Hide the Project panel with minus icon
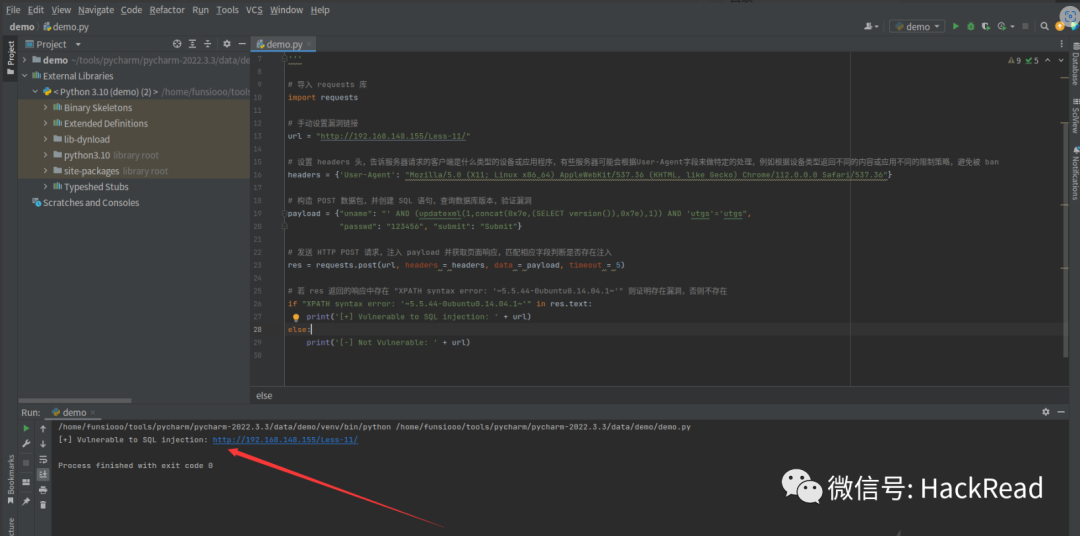 (242, 44)
